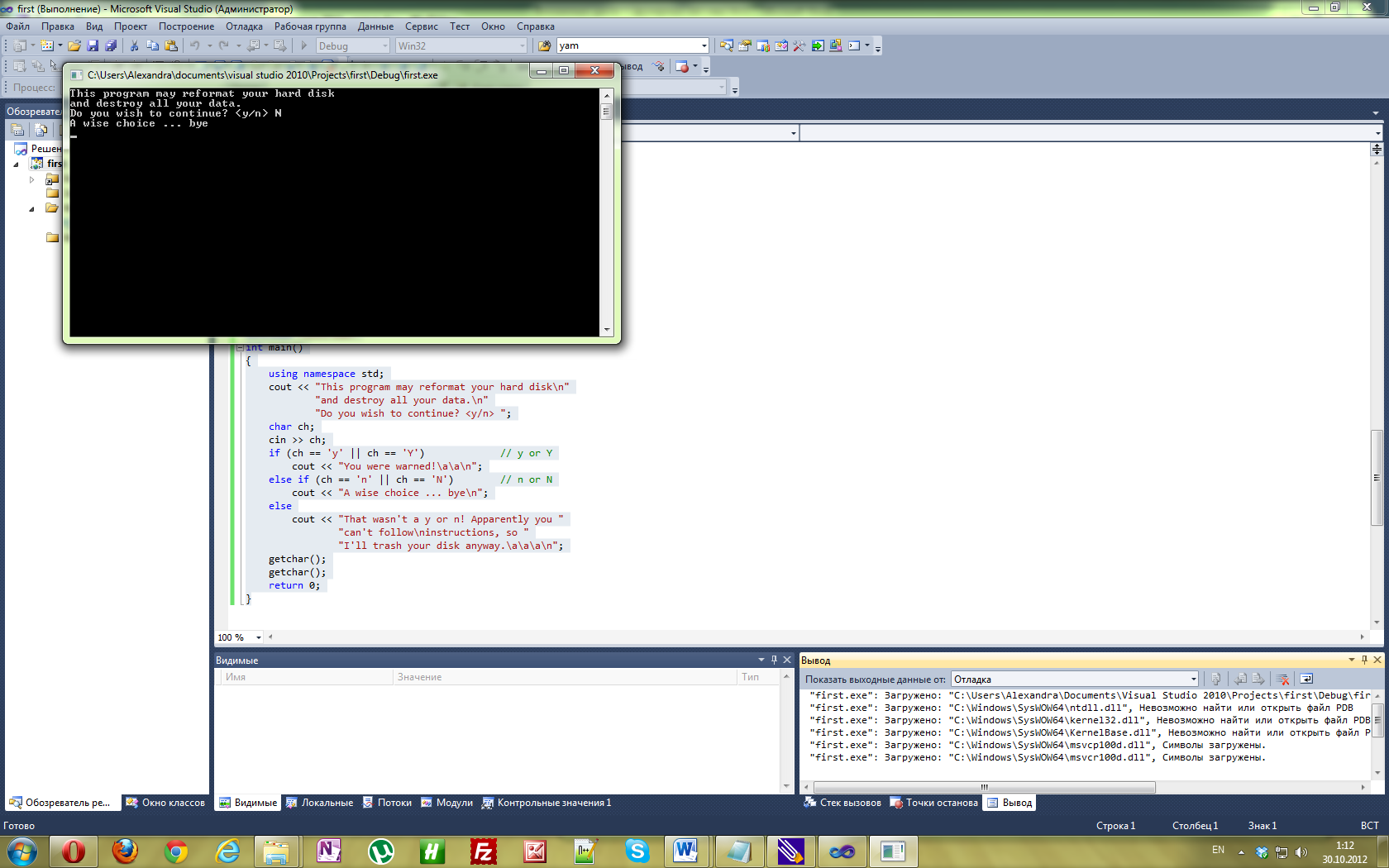Switch to Контрольные значения 1 tab
This screenshot has width=1389, height=868.
pyautogui.click(x=547, y=803)
